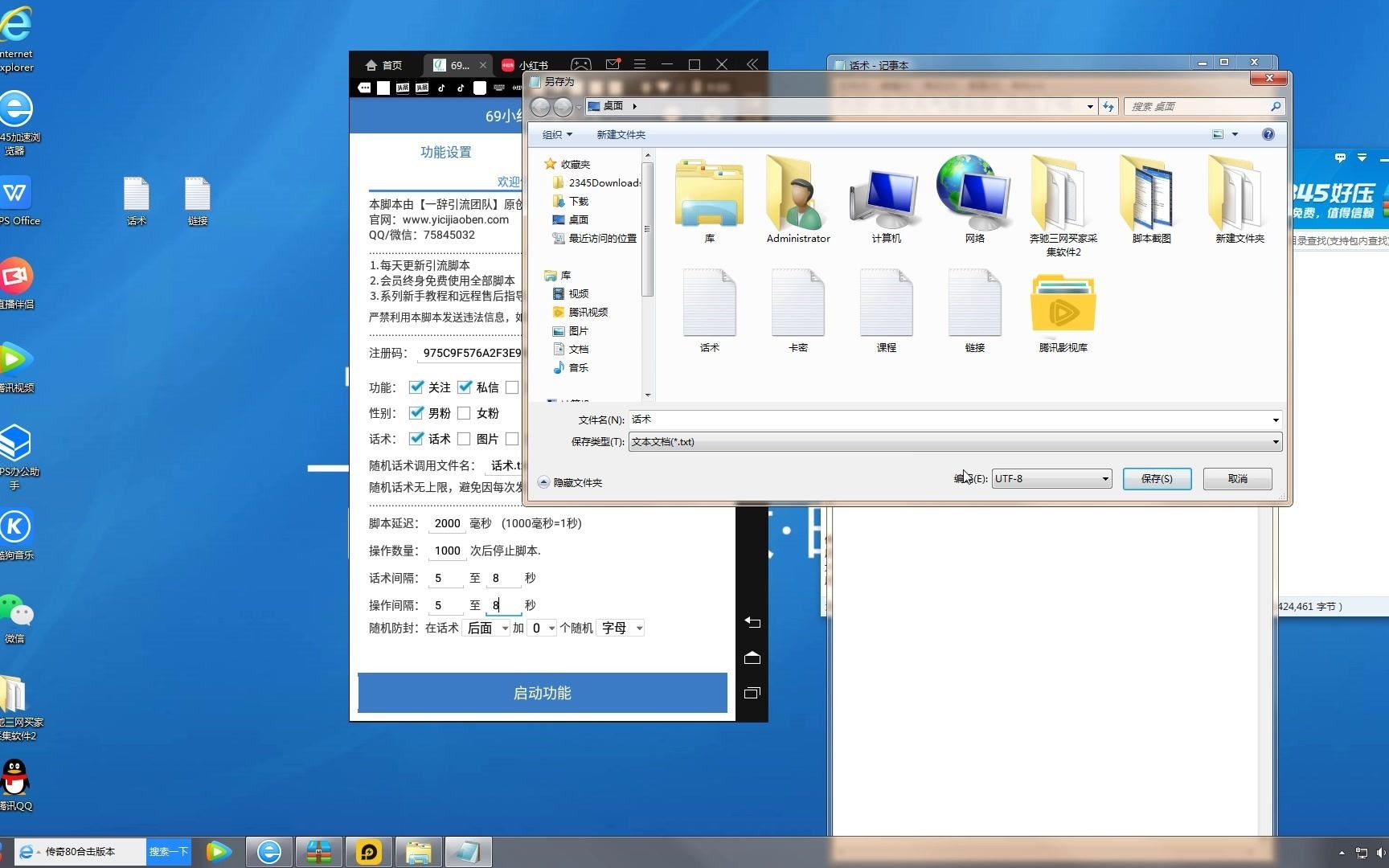Viewport: 1389px width, 868px height.
Task: Click the 保存(S) button
Action: click(x=1157, y=478)
